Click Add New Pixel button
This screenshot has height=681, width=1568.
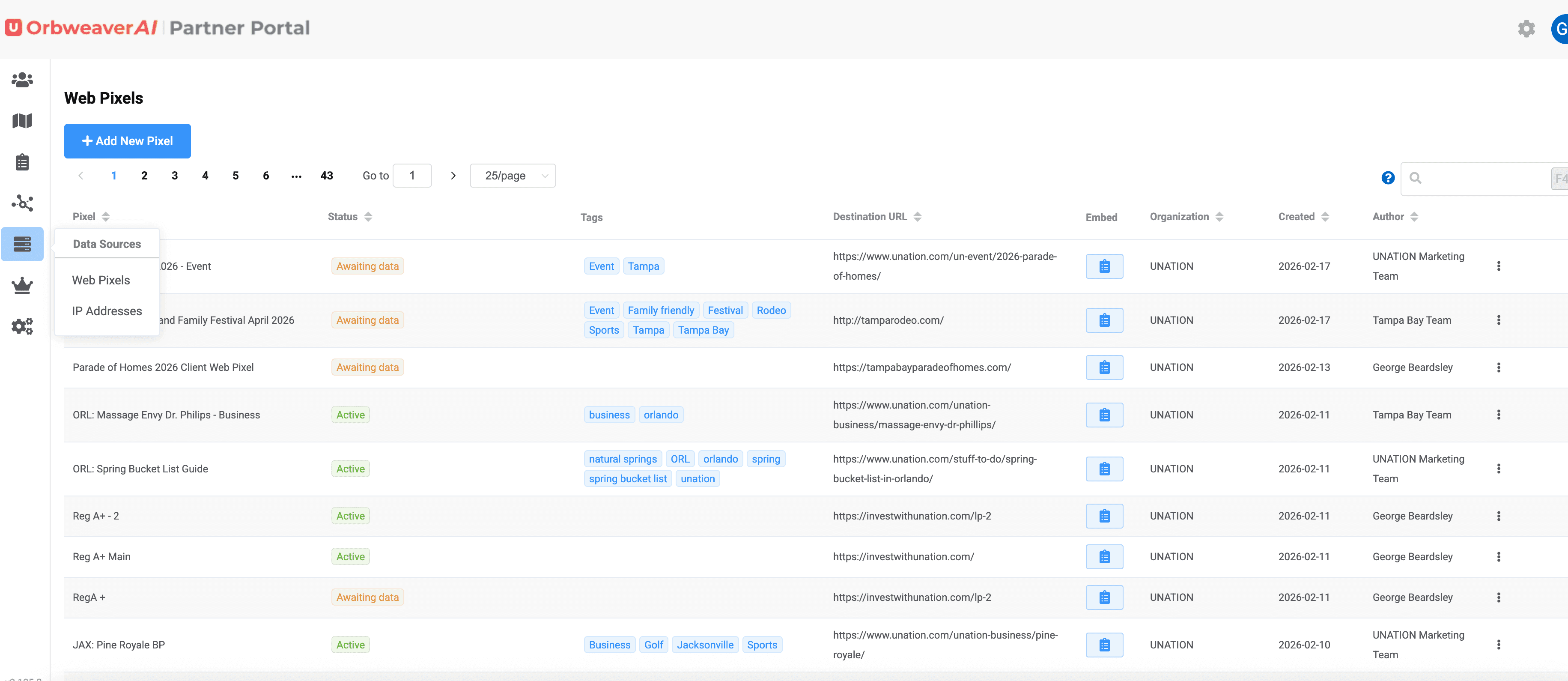pyautogui.click(x=127, y=141)
